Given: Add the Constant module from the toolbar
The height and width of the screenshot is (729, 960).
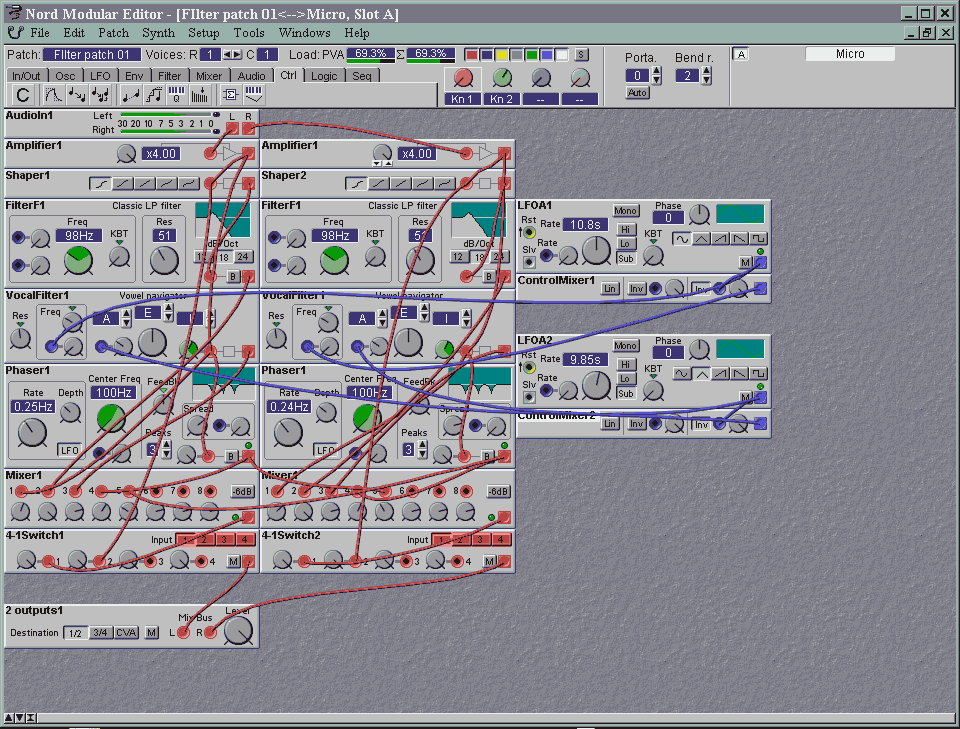Looking at the screenshot, I should (23, 95).
